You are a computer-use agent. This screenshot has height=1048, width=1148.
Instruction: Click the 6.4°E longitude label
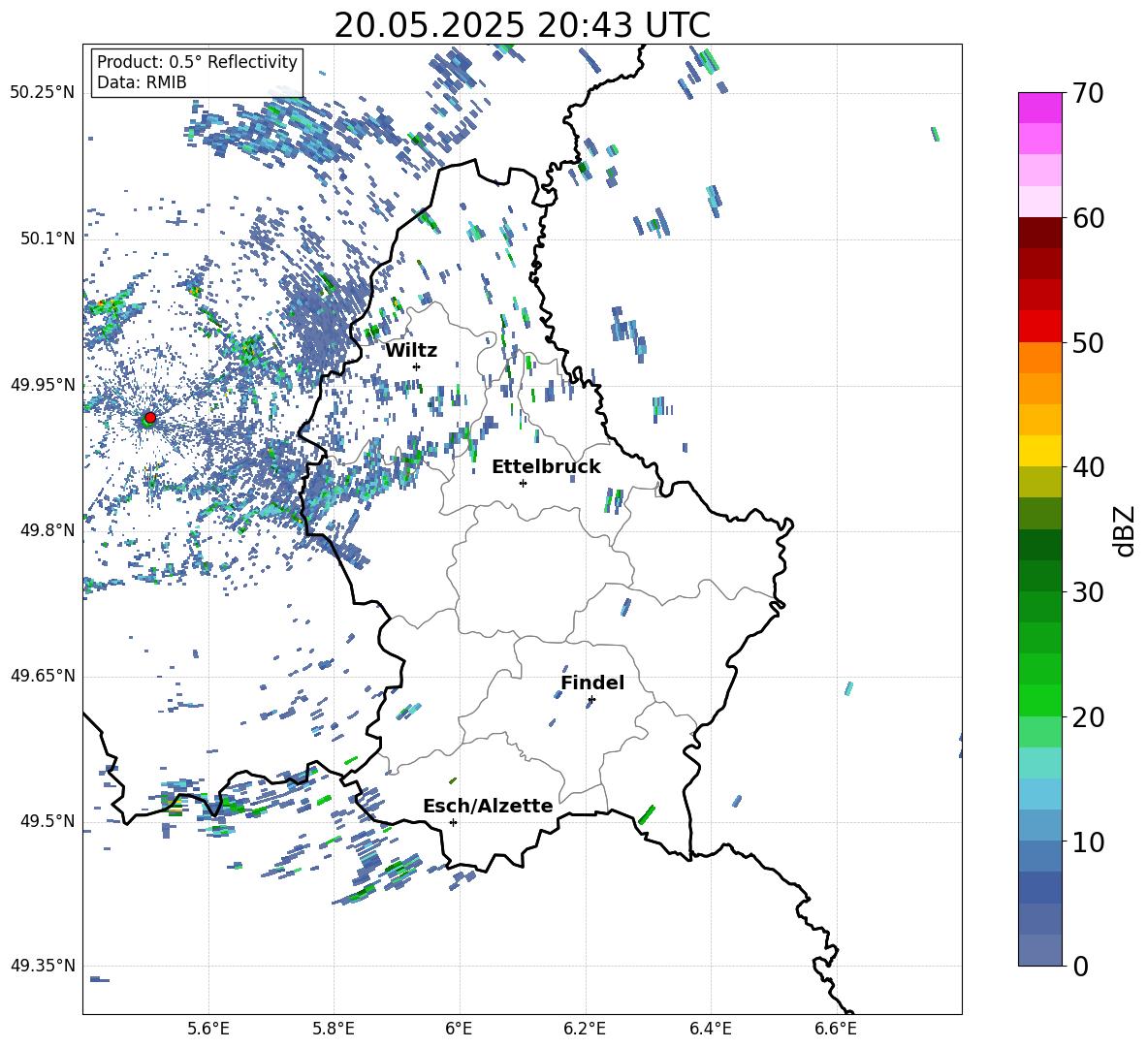[x=710, y=1029]
